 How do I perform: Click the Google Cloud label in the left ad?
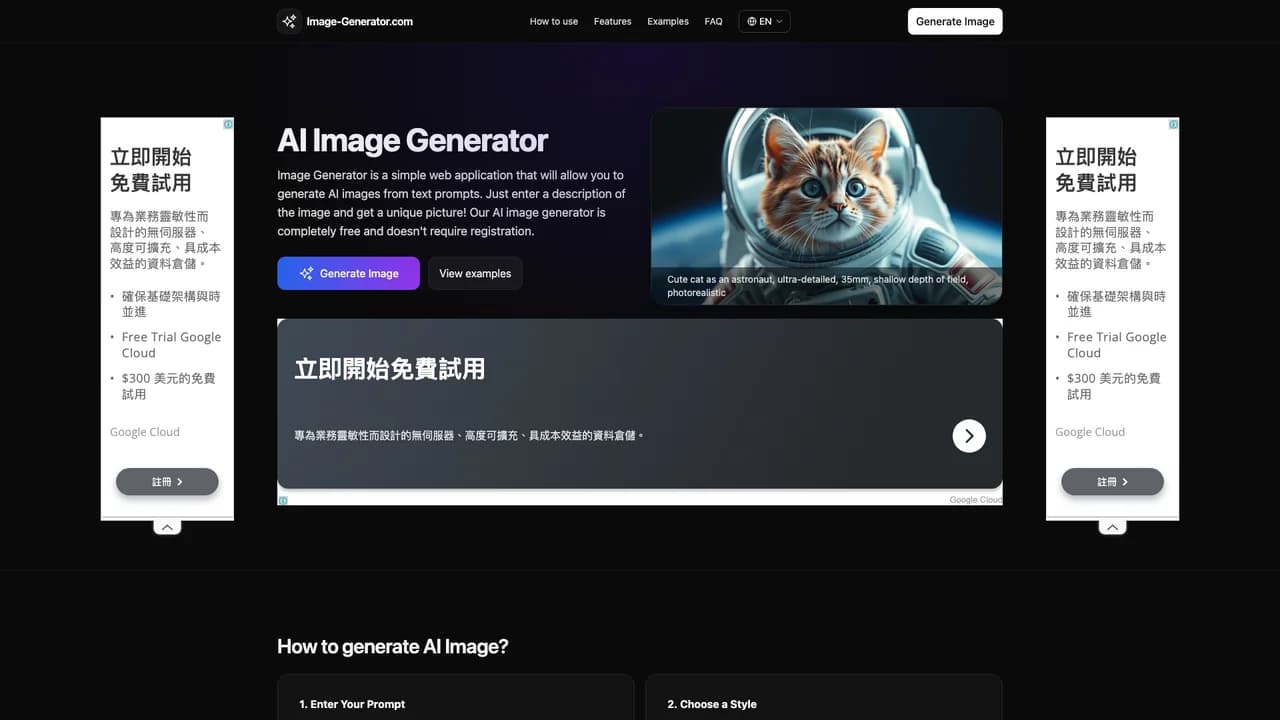coord(145,432)
